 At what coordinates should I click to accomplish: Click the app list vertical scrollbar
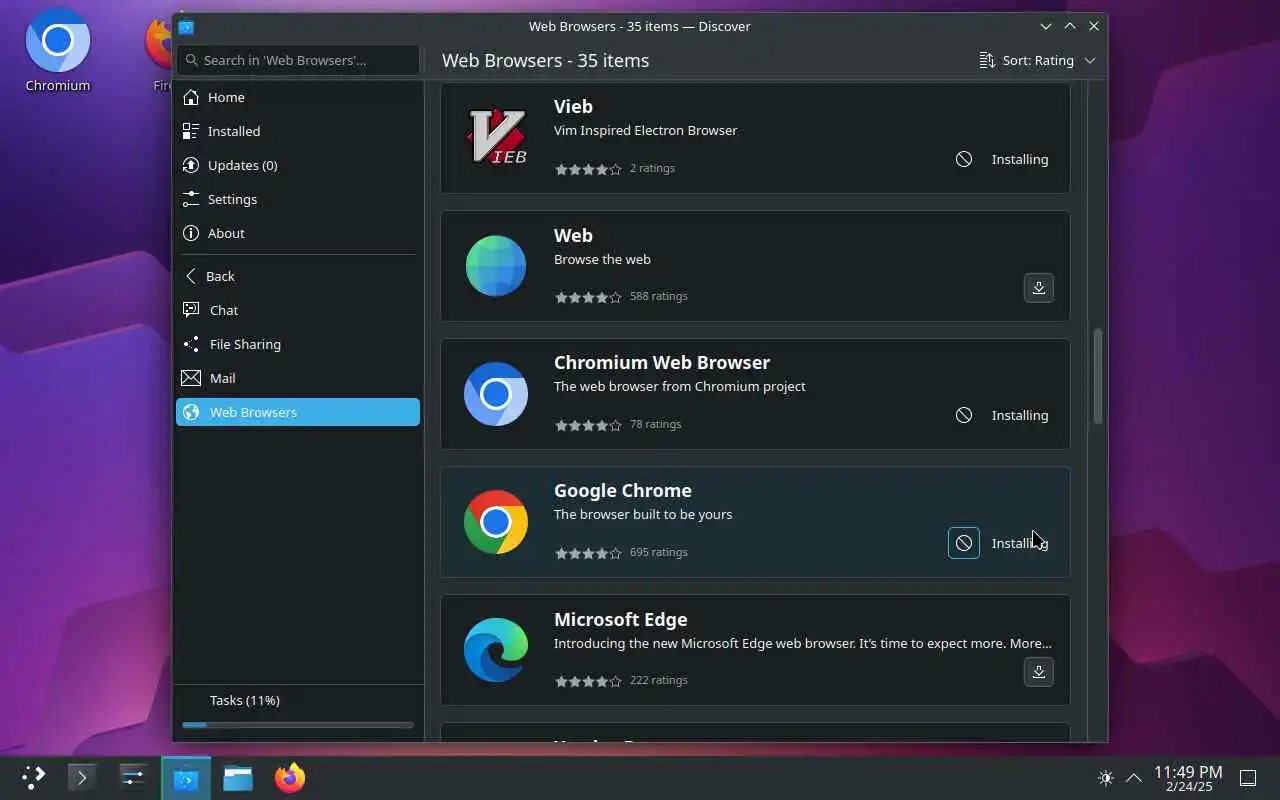click(x=1098, y=376)
